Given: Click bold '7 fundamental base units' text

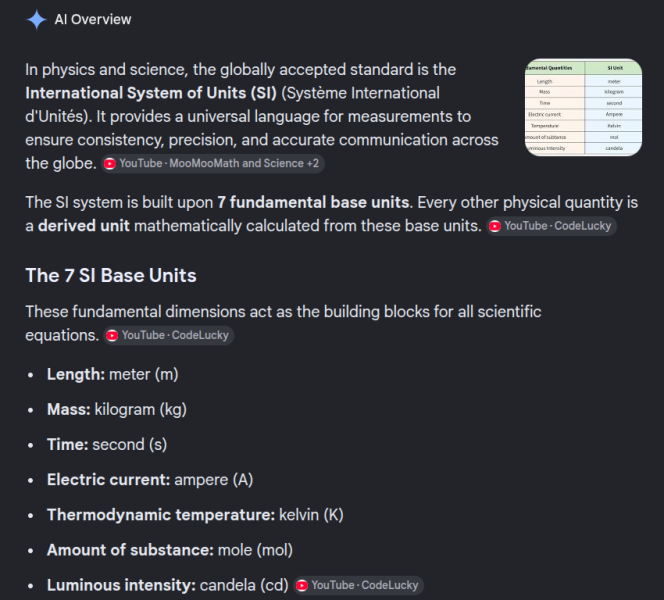Looking at the screenshot, I should pyautogui.click(x=313, y=202).
